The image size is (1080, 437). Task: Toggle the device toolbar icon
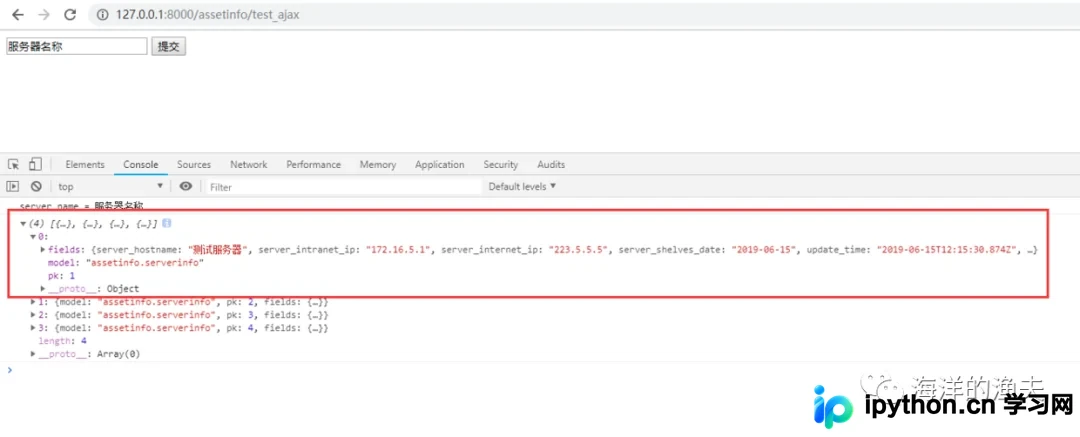(34, 164)
